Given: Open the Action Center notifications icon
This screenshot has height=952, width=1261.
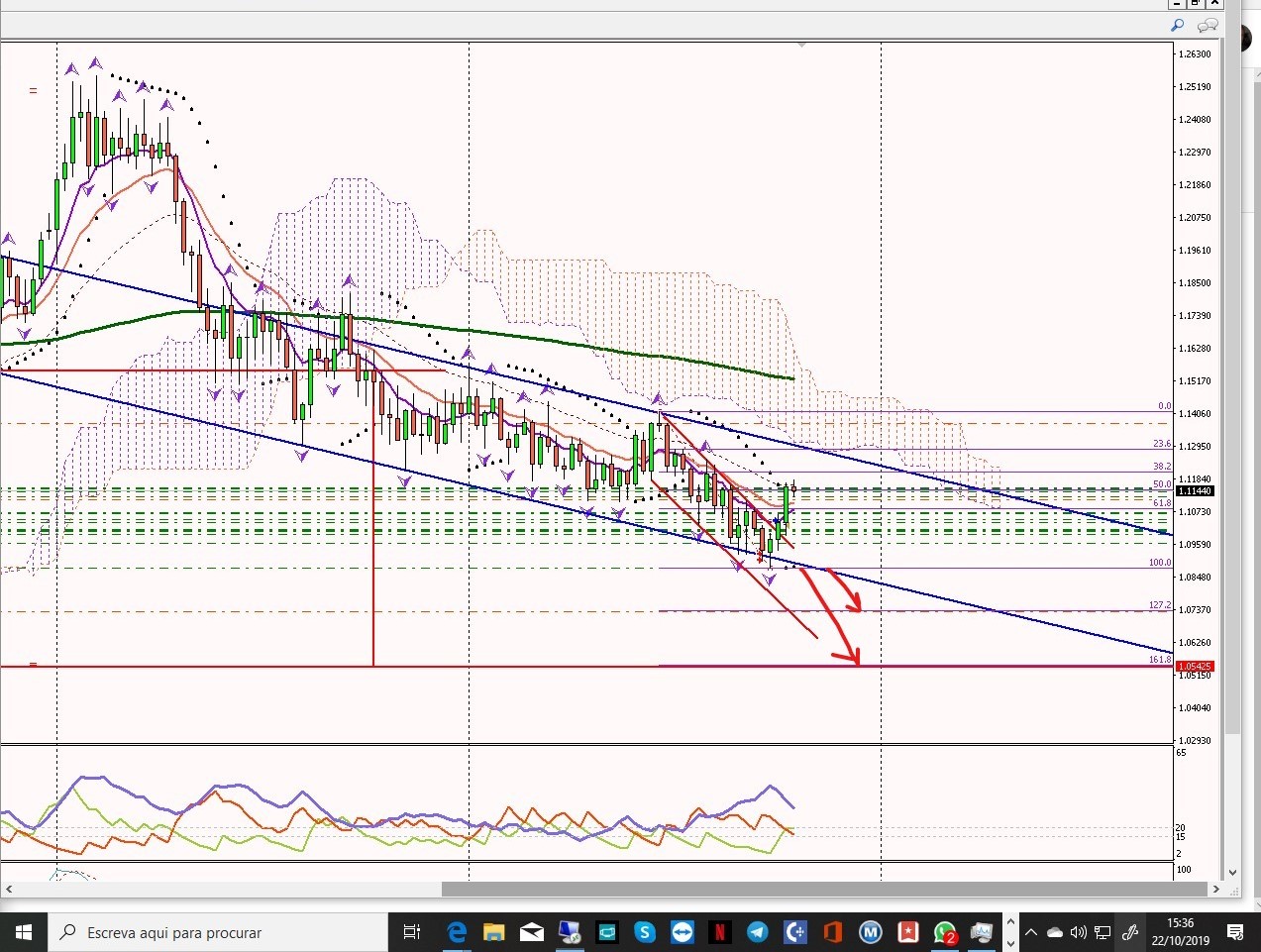Looking at the screenshot, I should coord(1235,932).
